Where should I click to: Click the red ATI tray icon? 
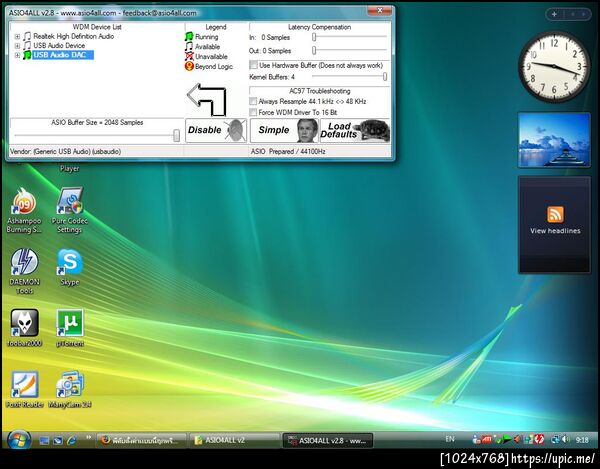(486, 440)
